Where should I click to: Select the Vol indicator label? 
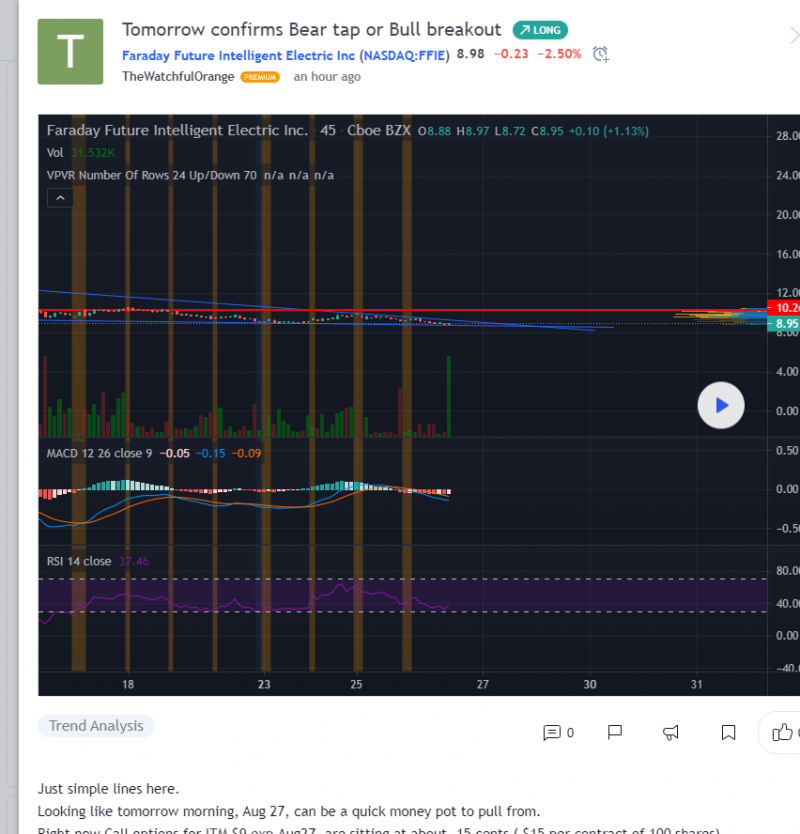(56, 153)
